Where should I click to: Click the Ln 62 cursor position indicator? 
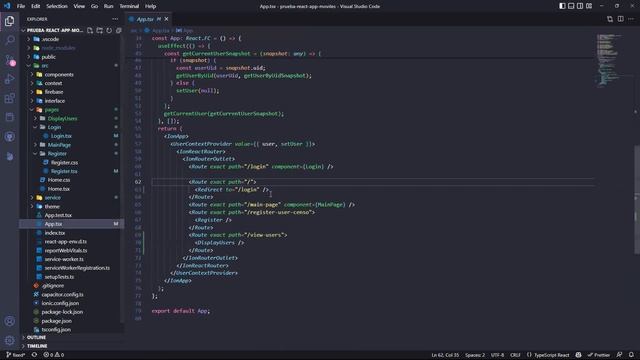pos(445,355)
